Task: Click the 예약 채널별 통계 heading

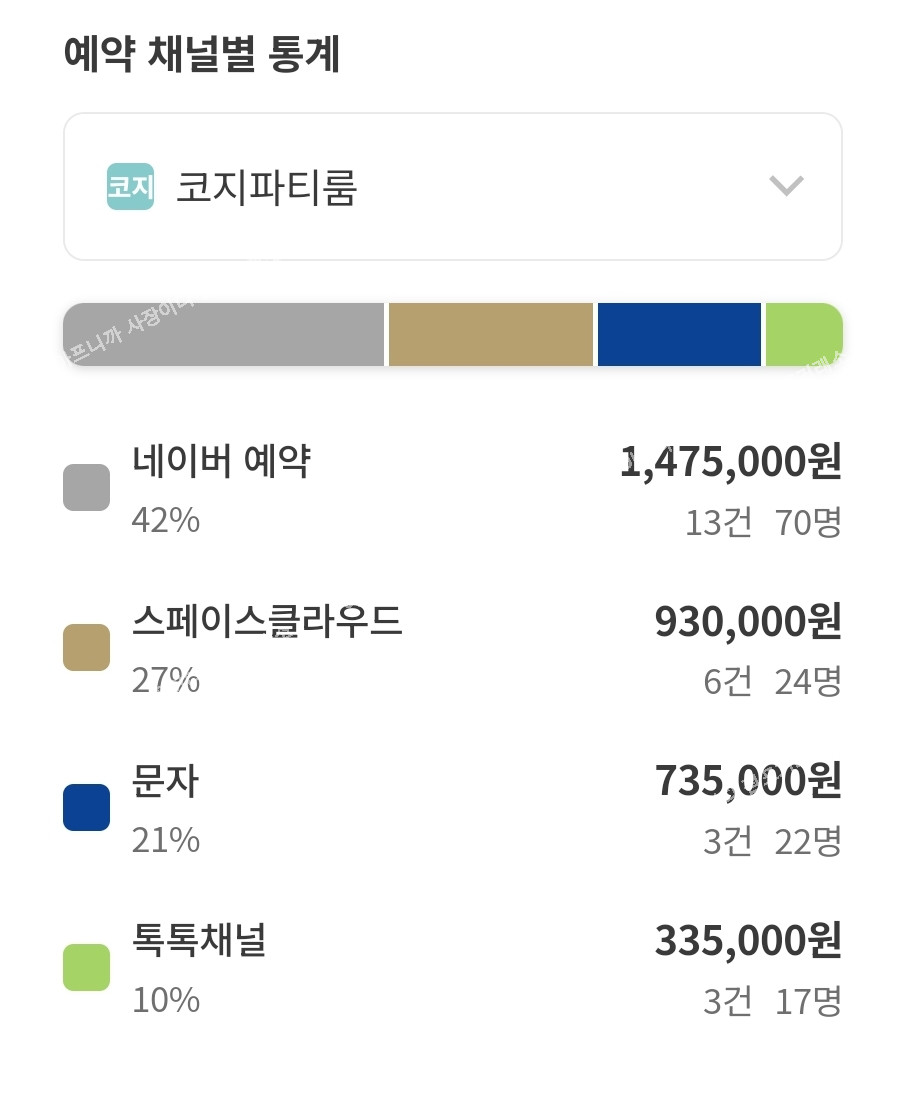Action: coord(202,56)
